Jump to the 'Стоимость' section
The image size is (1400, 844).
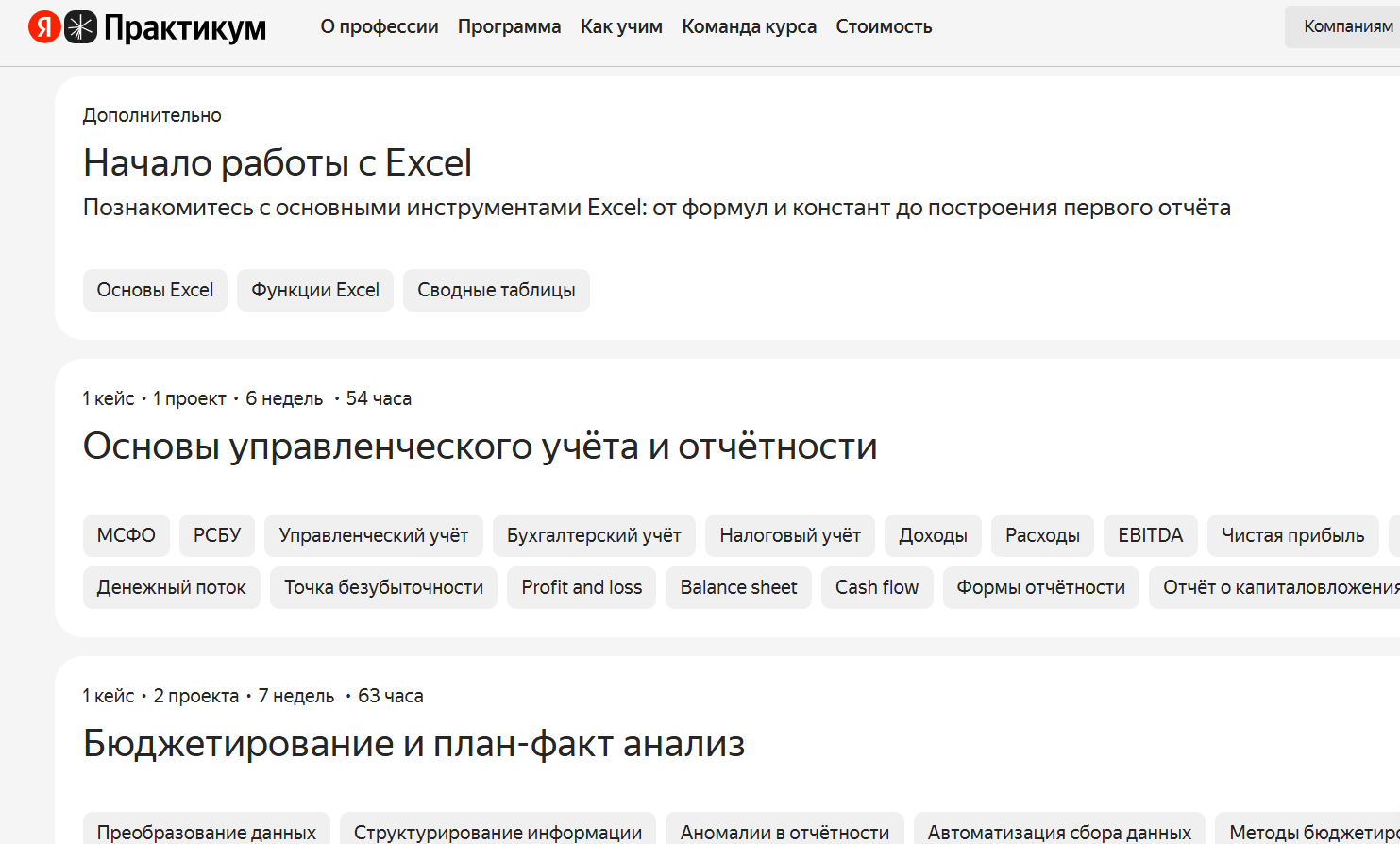coord(884,26)
